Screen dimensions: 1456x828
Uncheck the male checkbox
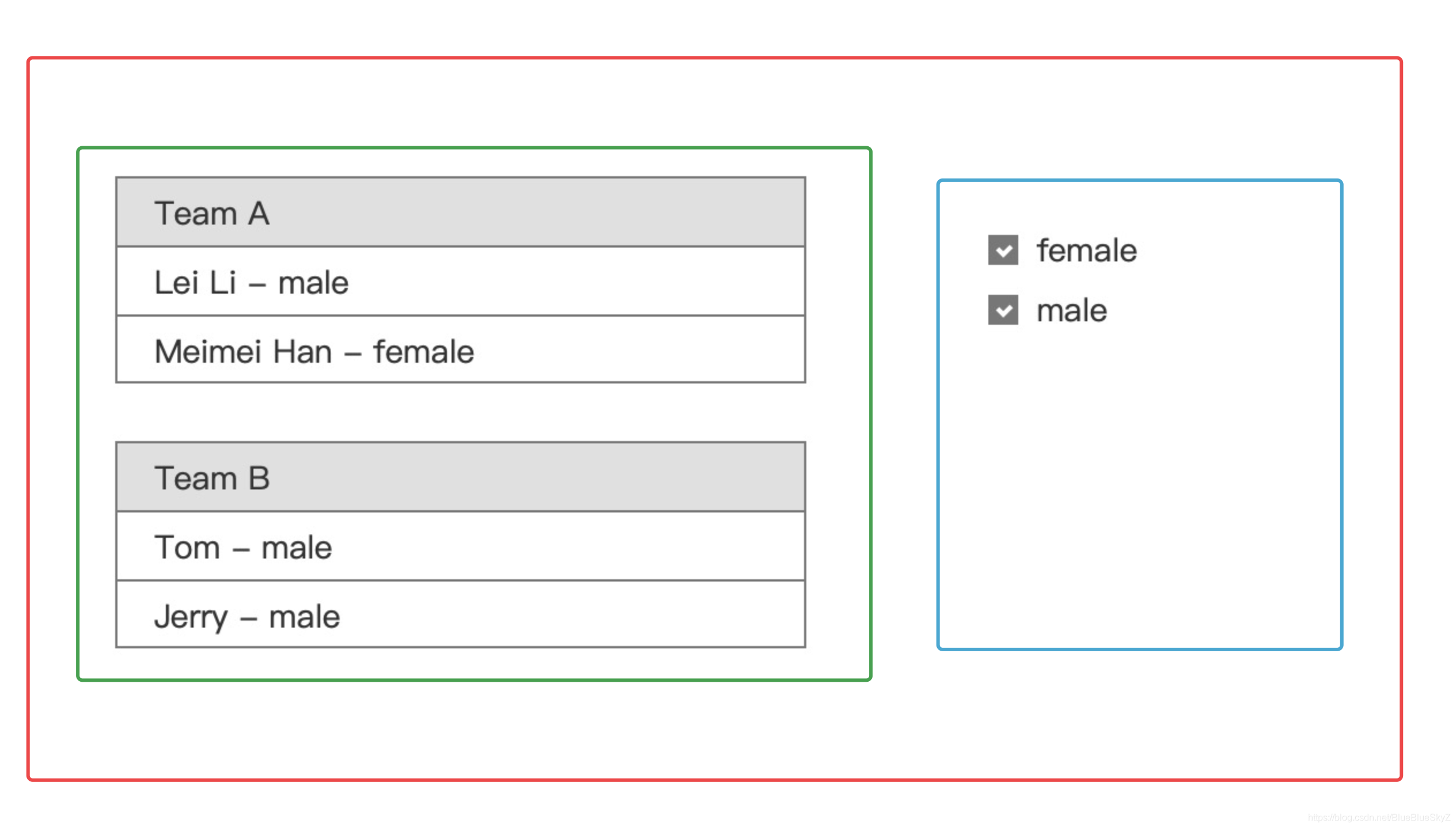[x=1002, y=310]
